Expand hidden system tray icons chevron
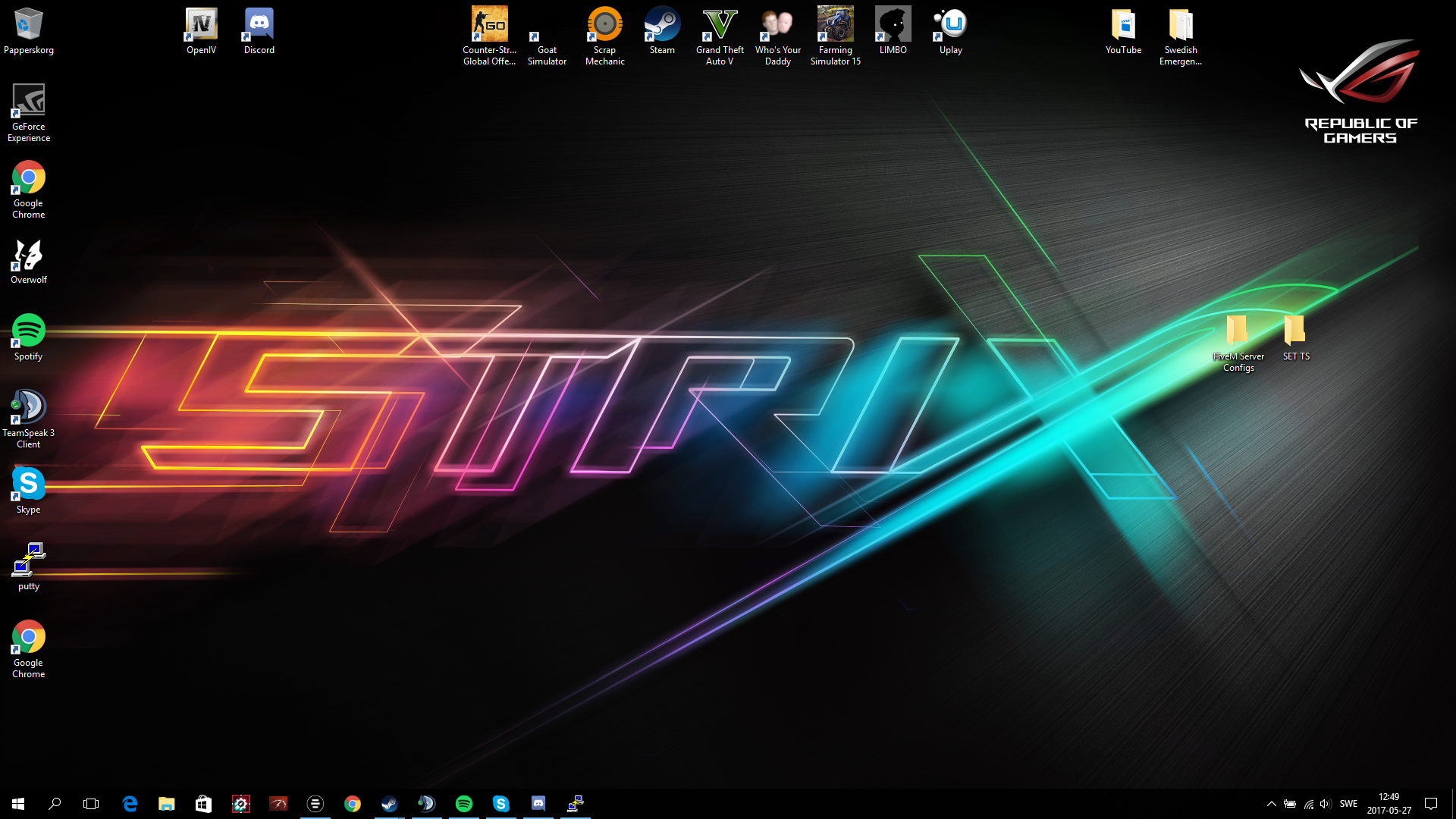The height and width of the screenshot is (819, 1456). 1271,804
